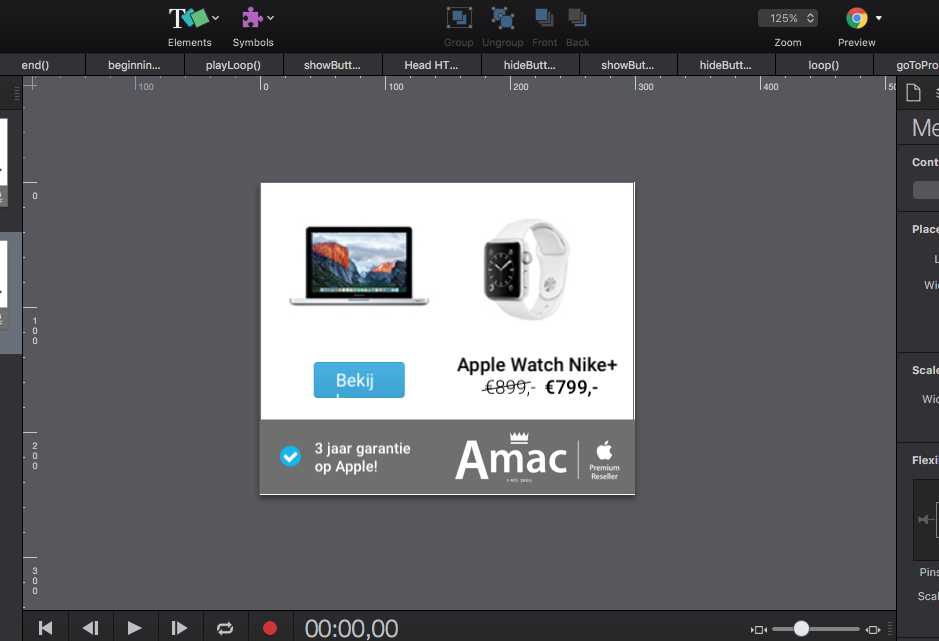Select the first showButt... tab

[332, 65]
